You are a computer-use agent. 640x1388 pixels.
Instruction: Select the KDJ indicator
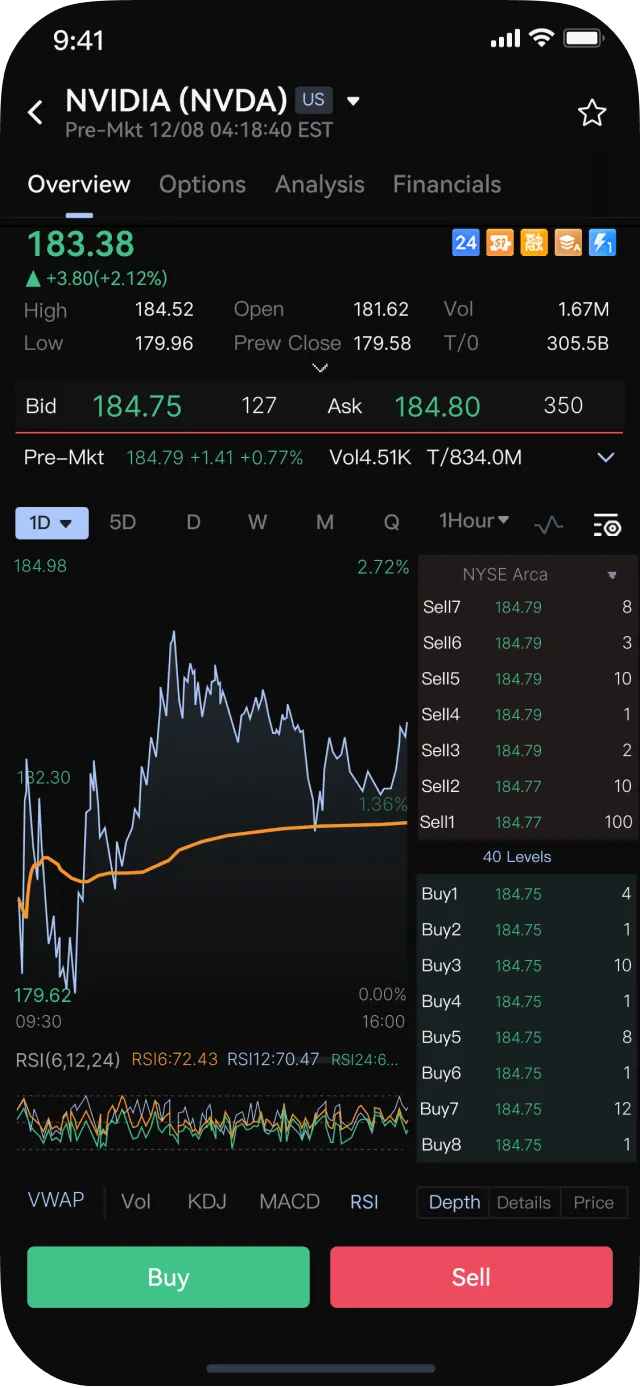[207, 1201]
